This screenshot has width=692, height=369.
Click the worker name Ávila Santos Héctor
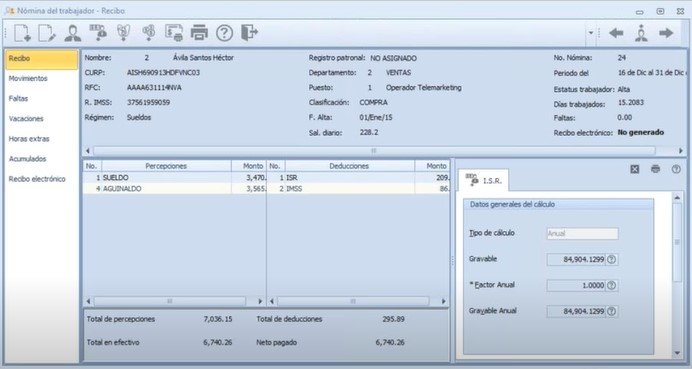pyautogui.click(x=203, y=58)
